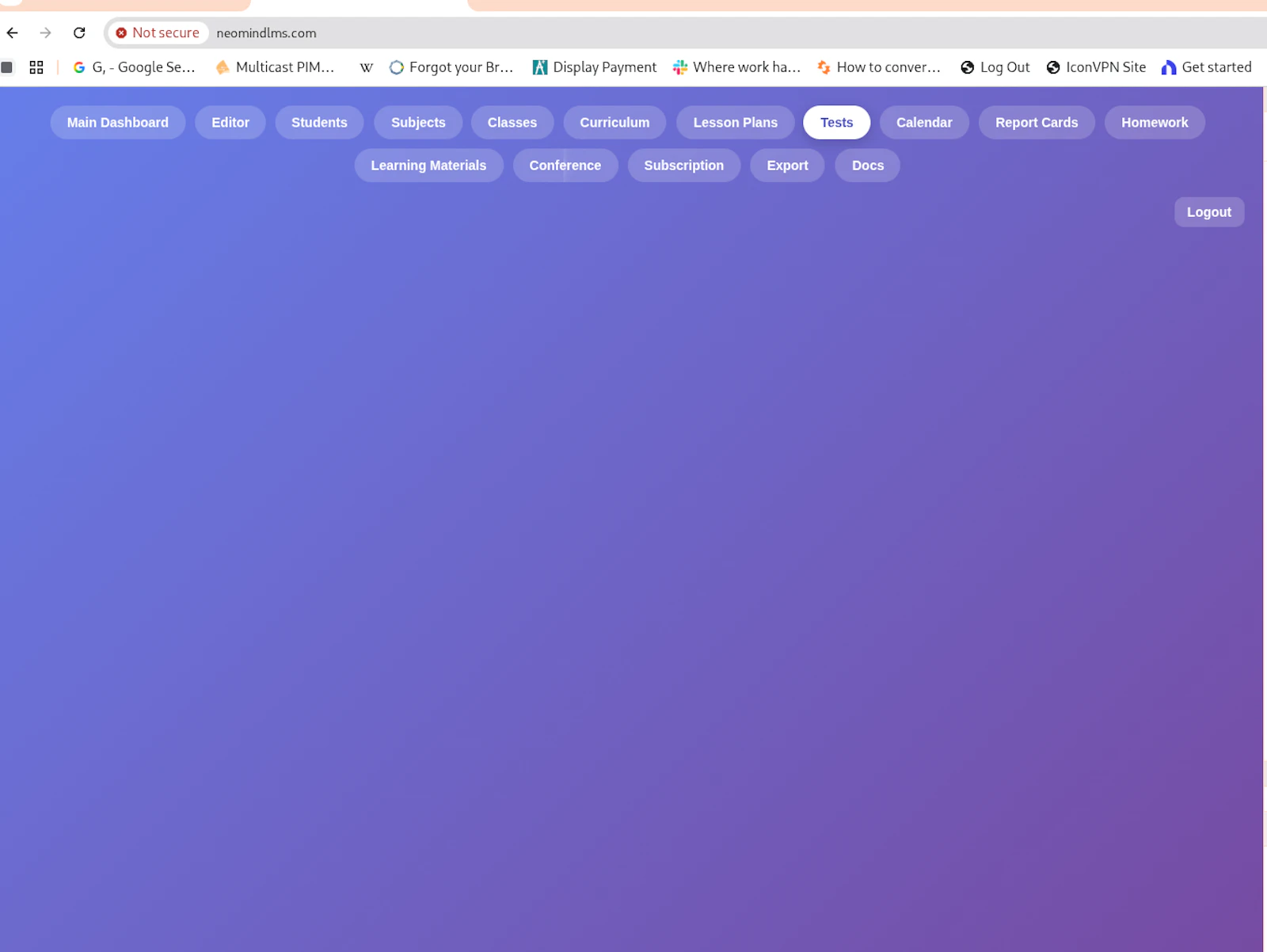
Task: Open the G, - Google Se... bookmark
Action: click(x=134, y=67)
